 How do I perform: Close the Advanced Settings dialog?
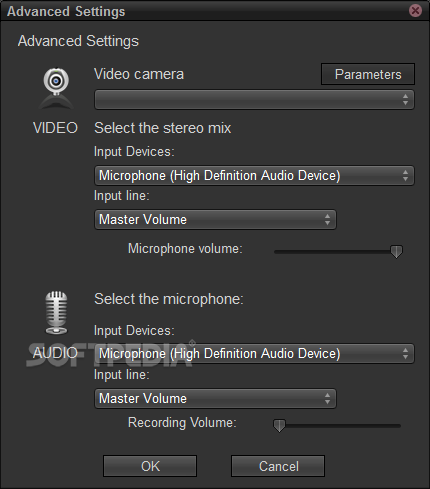point(415,11)
